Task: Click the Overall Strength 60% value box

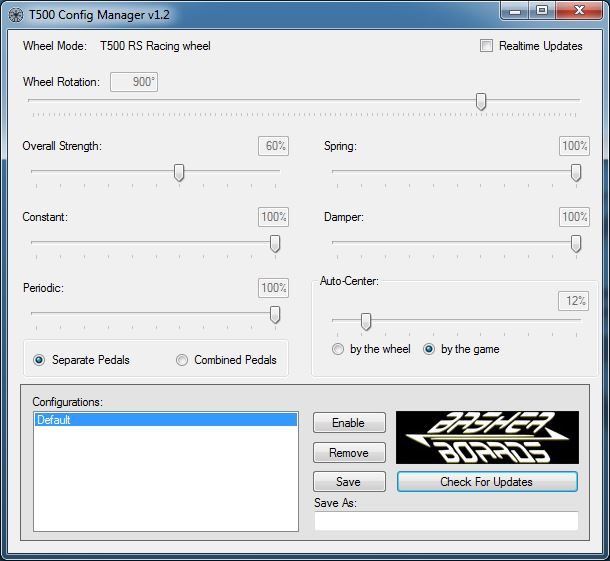Action: coord(273,146)
